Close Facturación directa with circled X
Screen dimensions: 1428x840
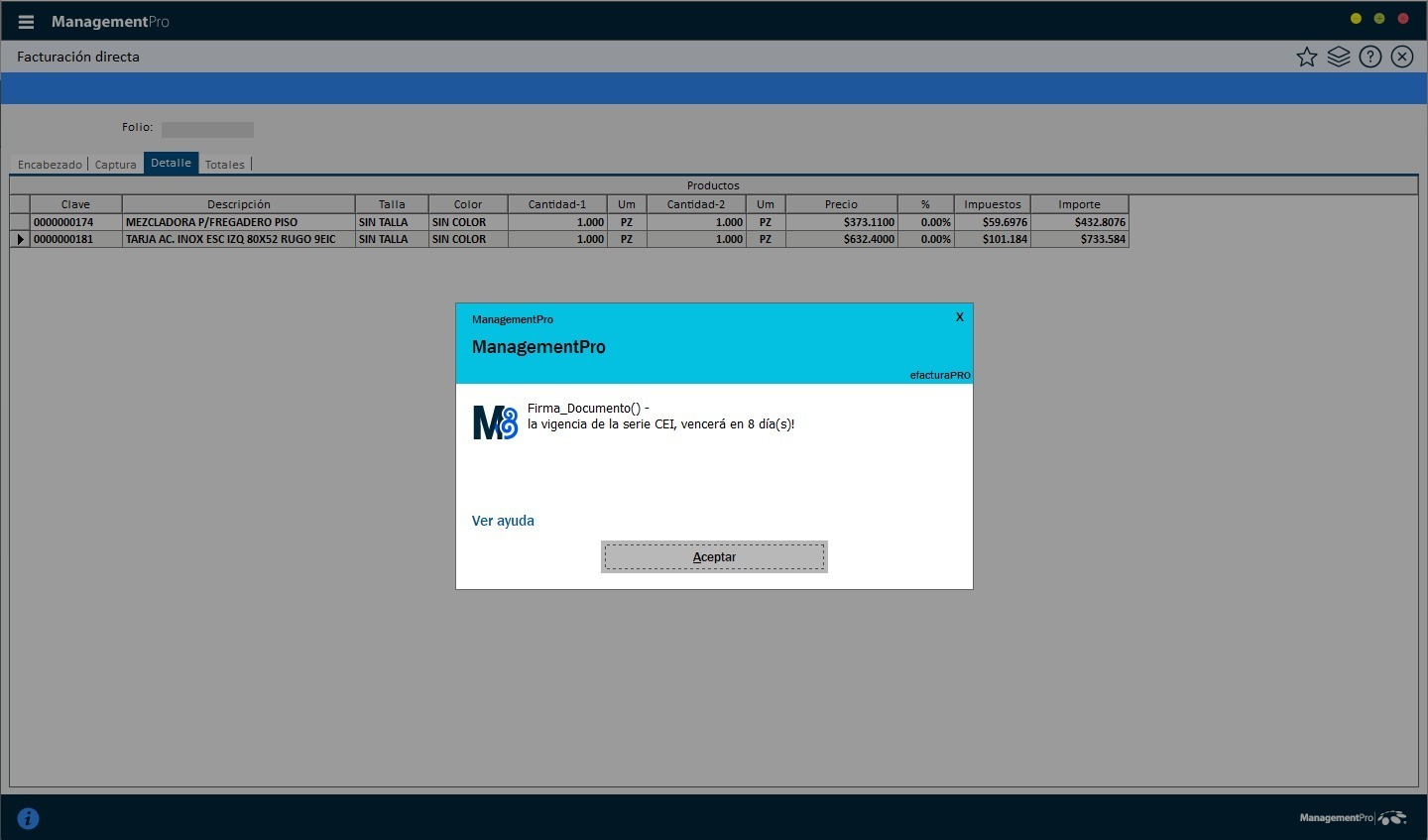[1402, 57]
